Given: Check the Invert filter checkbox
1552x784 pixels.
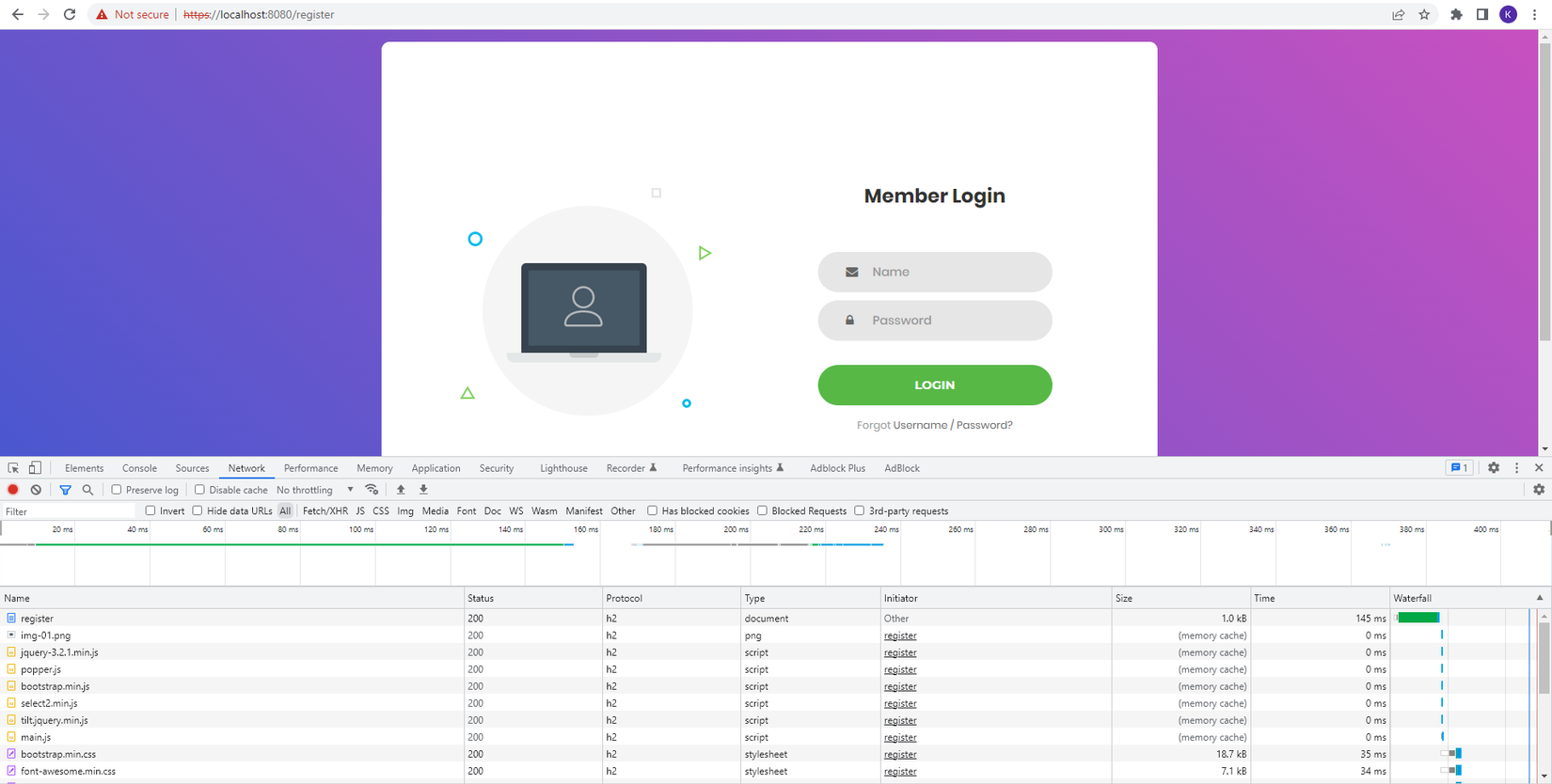Looking at the screenshot, I should pyautogui.click(x=150, y=511).
